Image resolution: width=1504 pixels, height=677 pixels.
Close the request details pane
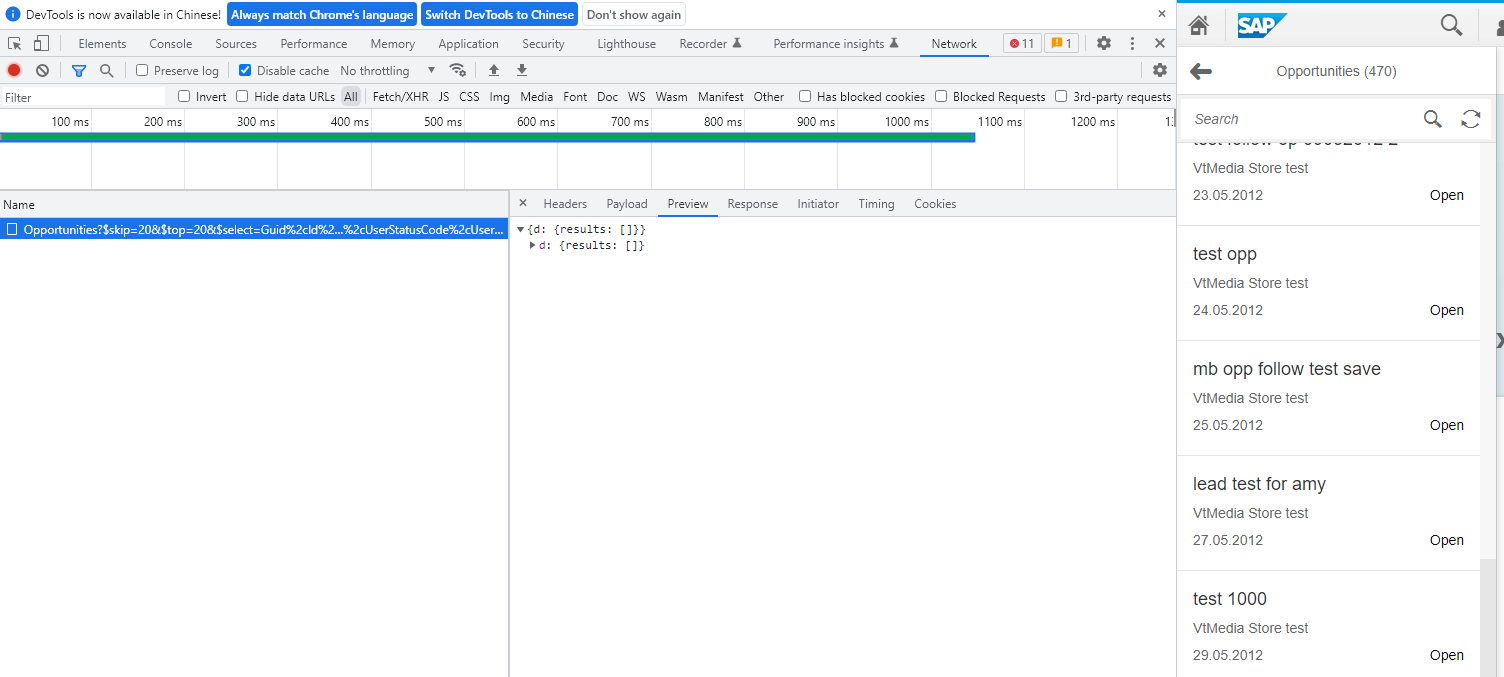coord(522,203)
